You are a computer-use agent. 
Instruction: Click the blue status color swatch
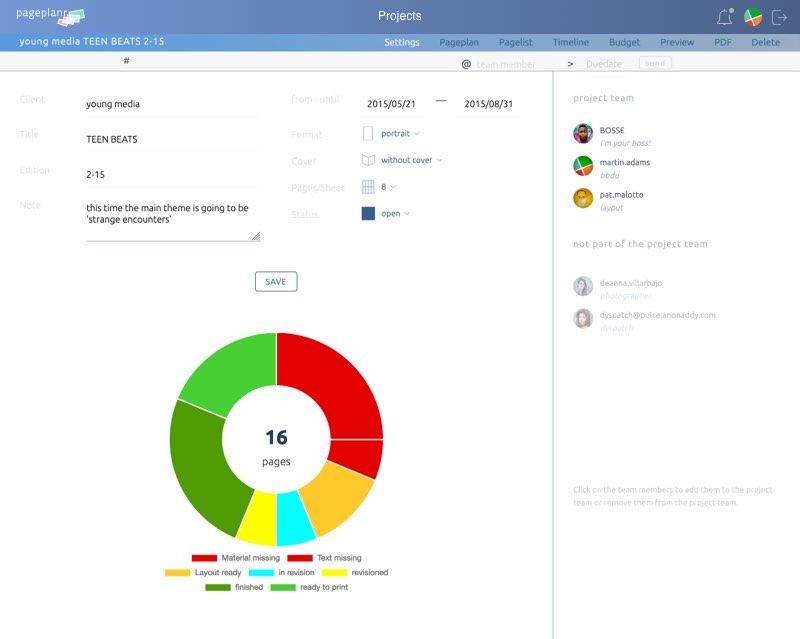point(368,213)
